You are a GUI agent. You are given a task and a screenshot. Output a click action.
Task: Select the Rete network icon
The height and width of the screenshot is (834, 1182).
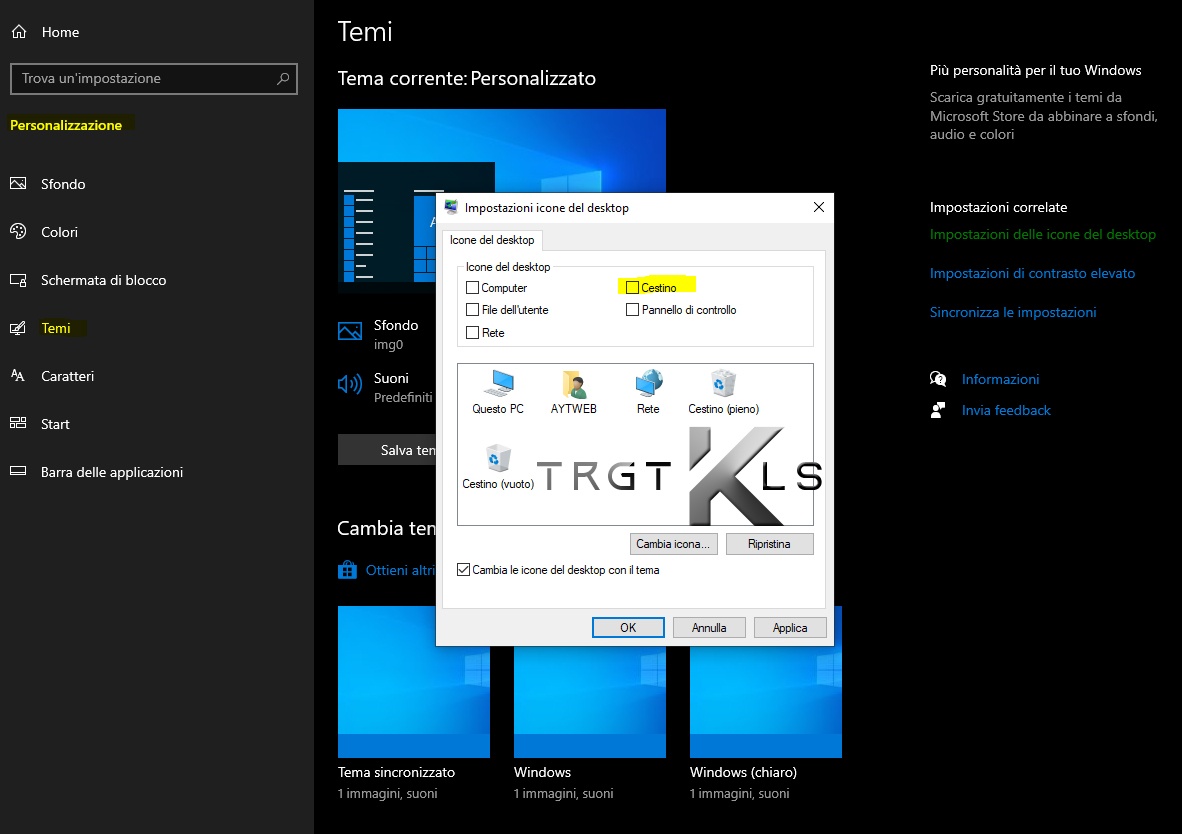(x=648, y=385)
